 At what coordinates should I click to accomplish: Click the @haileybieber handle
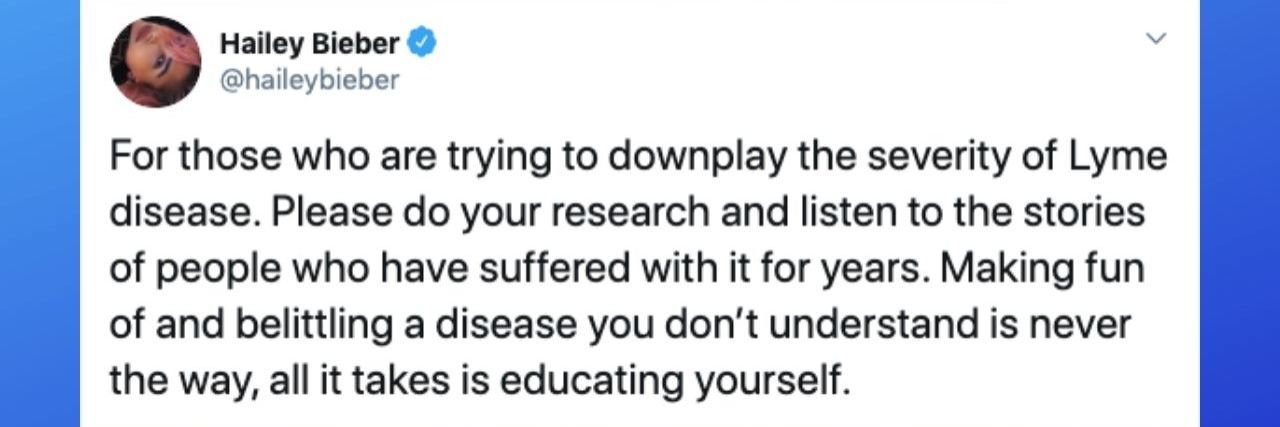tap(307, 80)
